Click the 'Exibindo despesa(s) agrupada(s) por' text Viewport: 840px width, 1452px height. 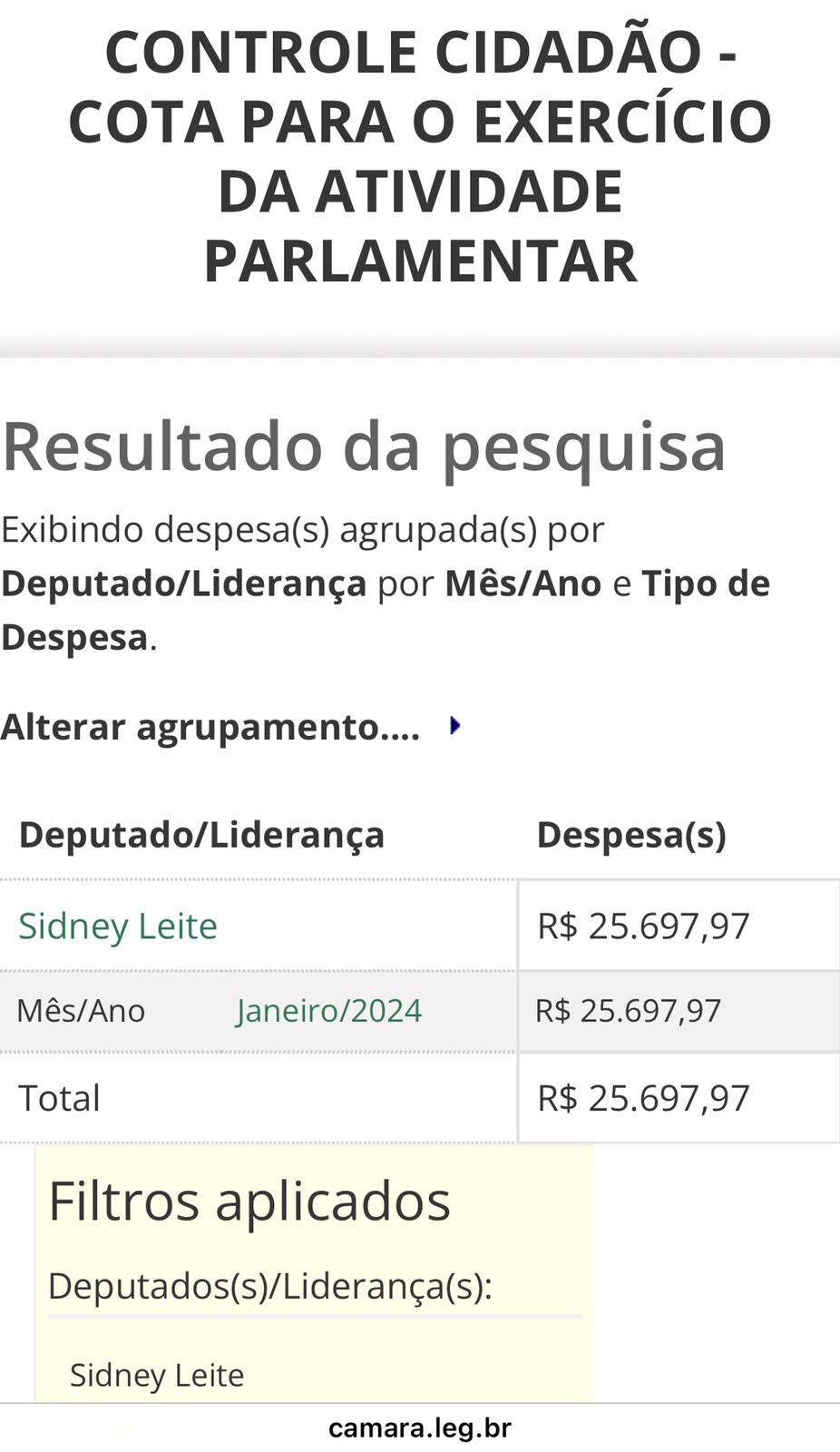click(x=302, y=529)
